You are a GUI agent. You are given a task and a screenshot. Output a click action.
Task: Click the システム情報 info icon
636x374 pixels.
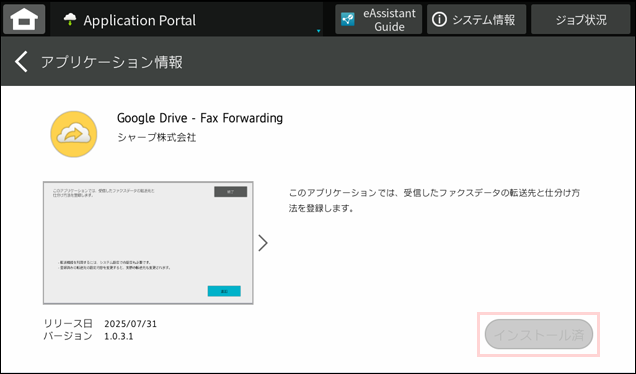pyautogui.click(x=439, y=19)
